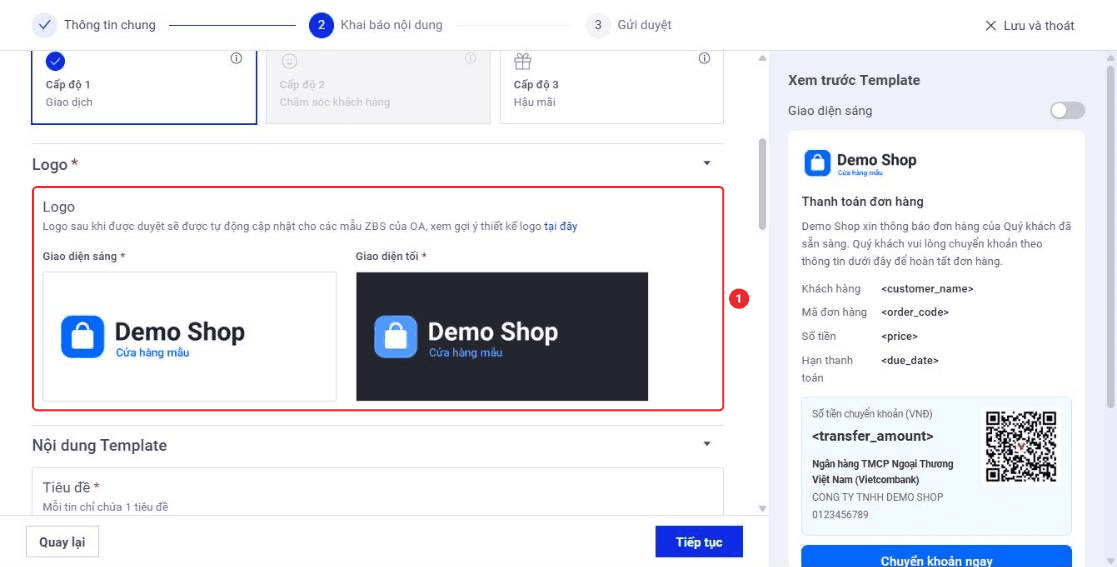Image resolution: width=1117 pixels, height=567 pixels.
Task: Click the gift icon of Cấp độ 3
Action: (x=523, y=61)
